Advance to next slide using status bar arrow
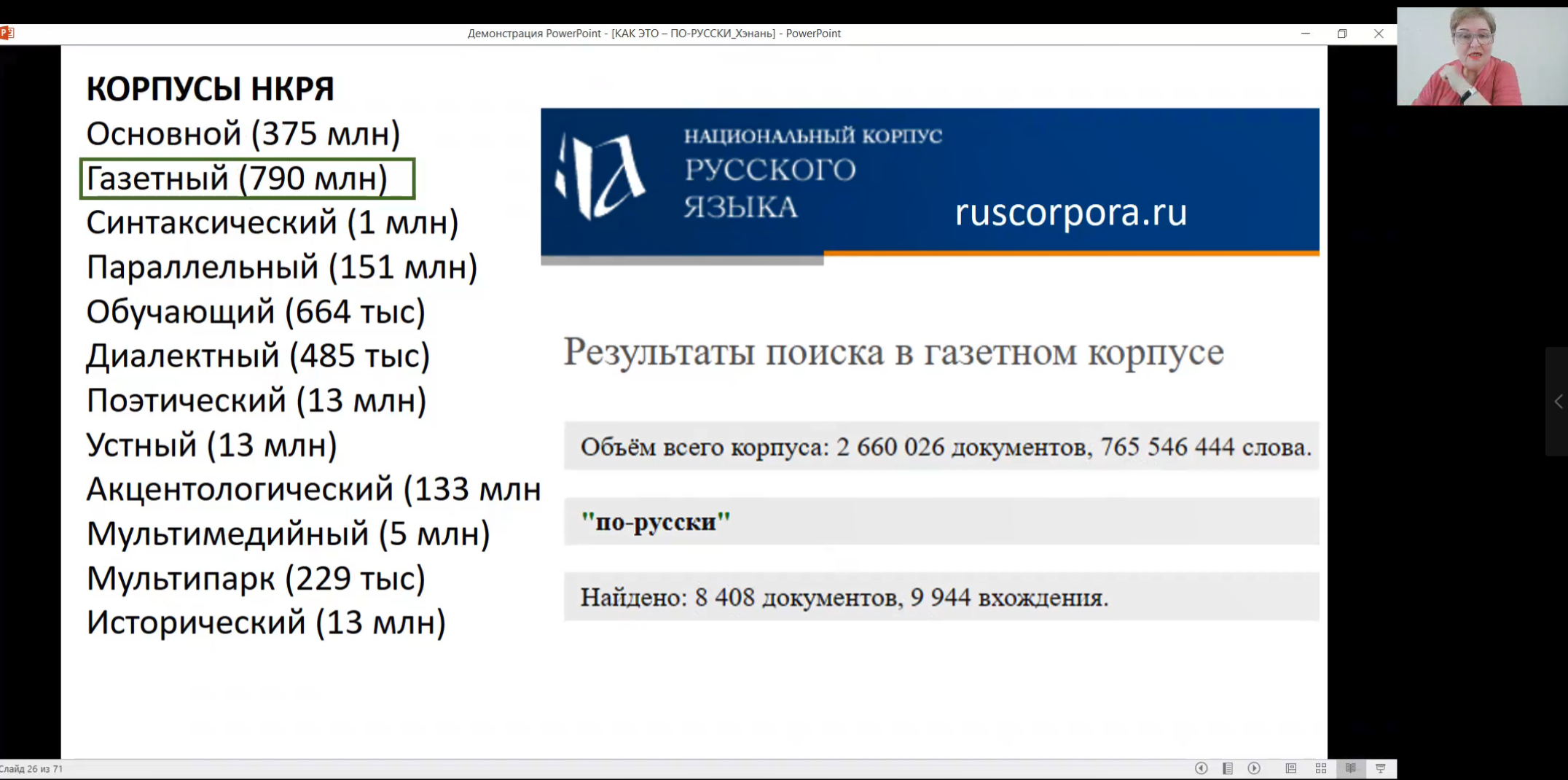The image size is (1568, 780). tap(1254, 768)
